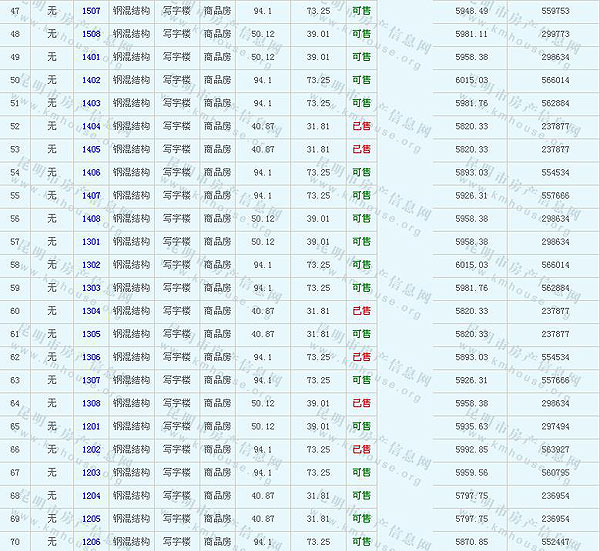
Task: Open room 1206 link
Action: point(91,541)
